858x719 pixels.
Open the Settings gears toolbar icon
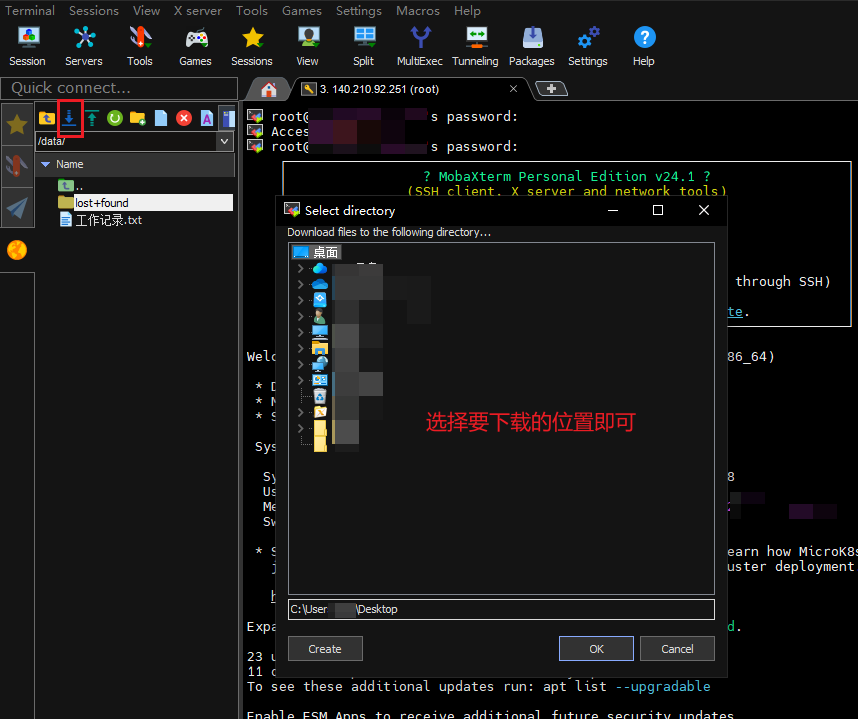(x=588, y=47)
